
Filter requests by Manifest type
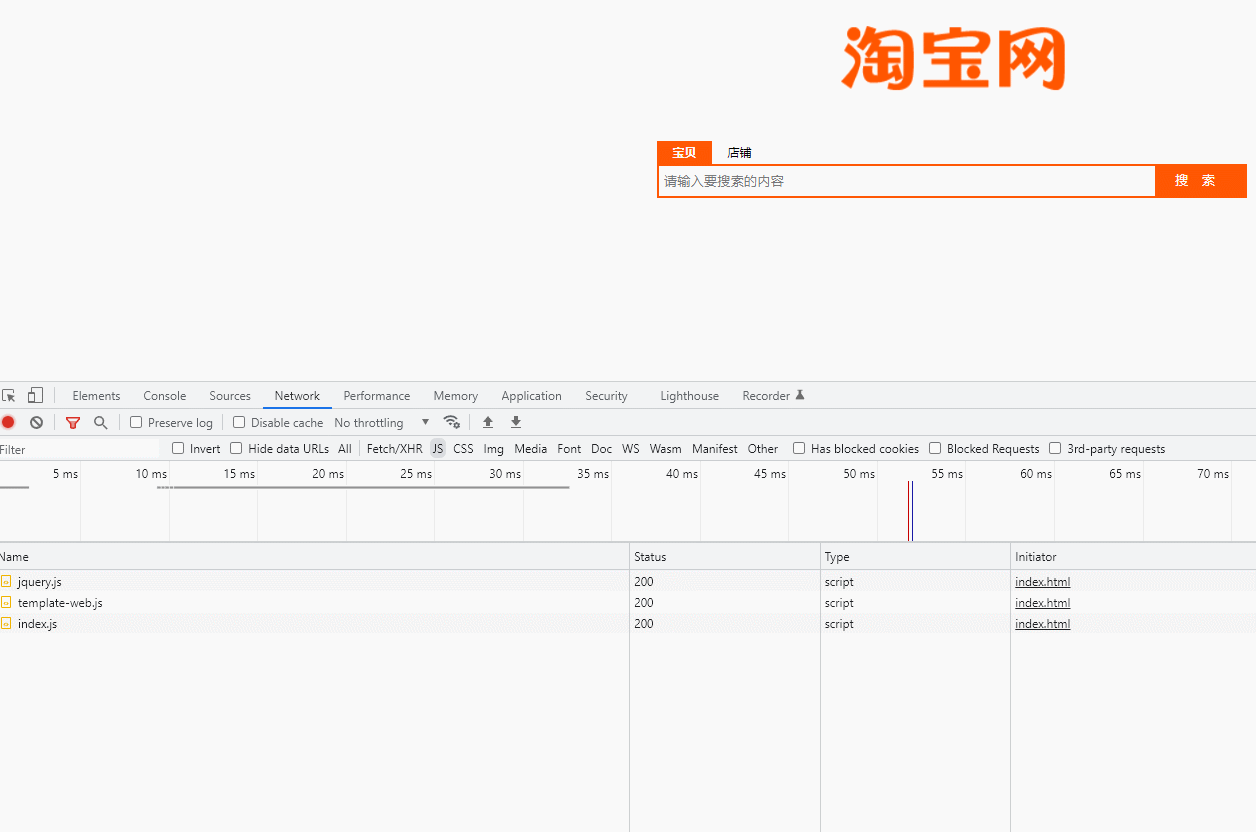tap(715, 449)
